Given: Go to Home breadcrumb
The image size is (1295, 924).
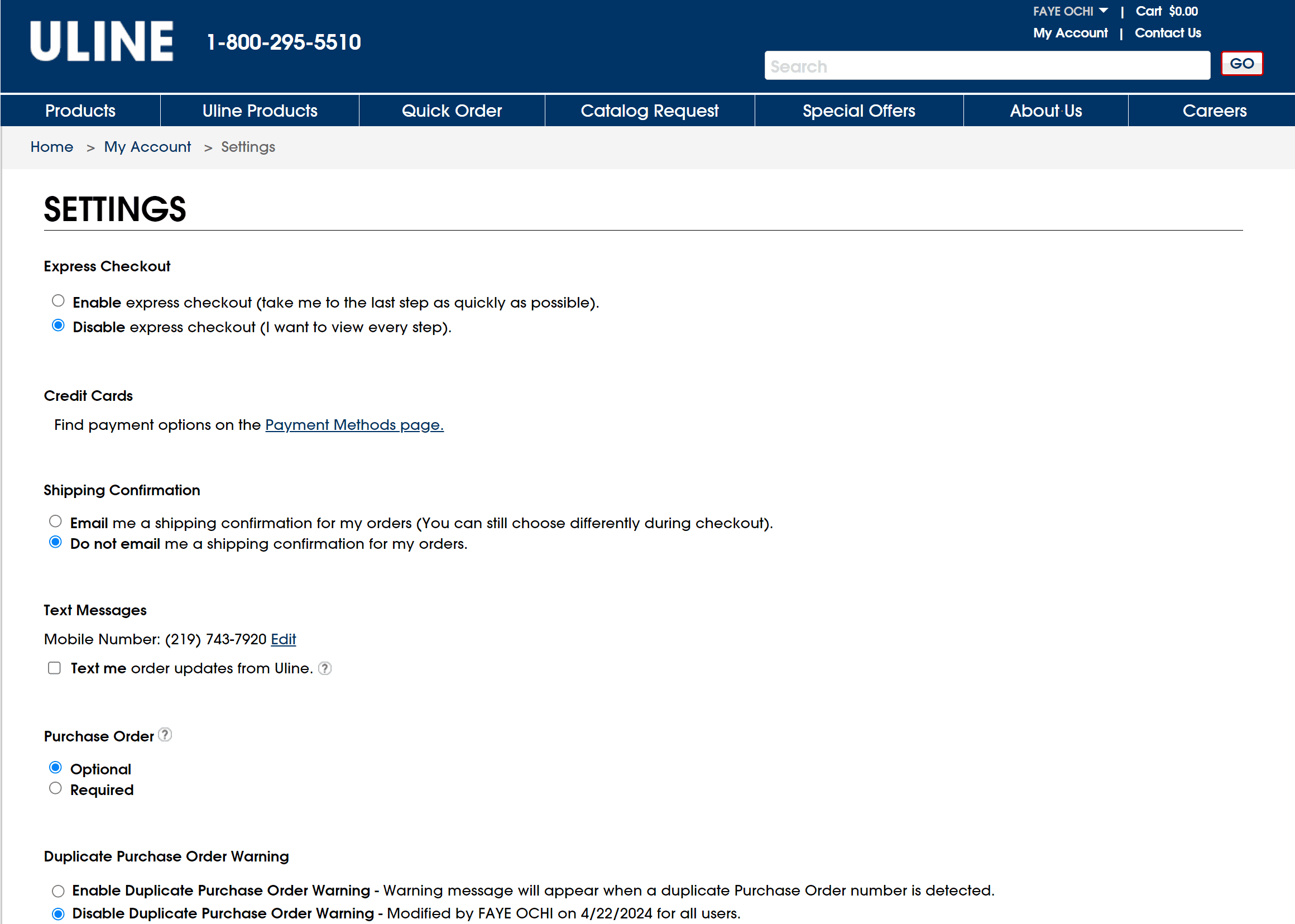Looking at the screenshot, I should point(52,147).
